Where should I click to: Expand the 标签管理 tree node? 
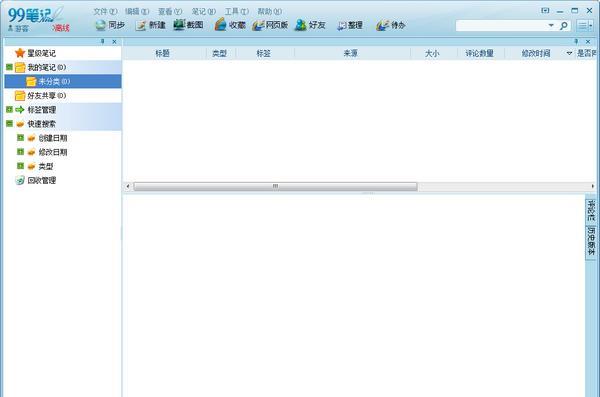tap(9, 109)
